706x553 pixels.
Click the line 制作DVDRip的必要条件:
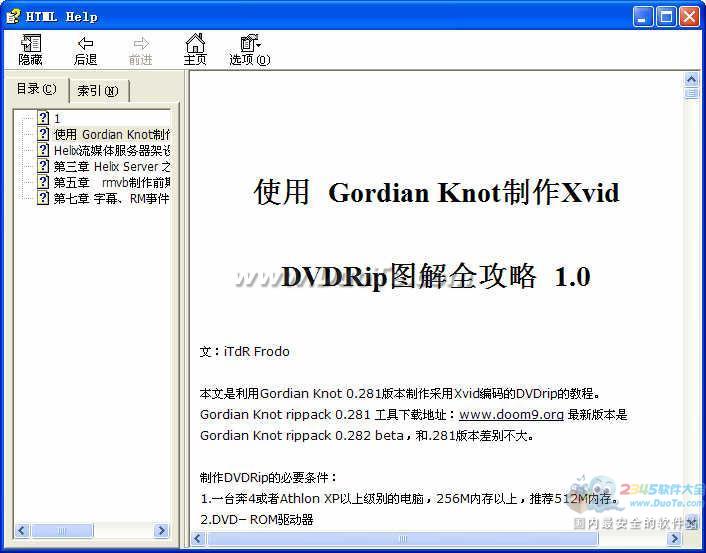[x=268, y=477]
